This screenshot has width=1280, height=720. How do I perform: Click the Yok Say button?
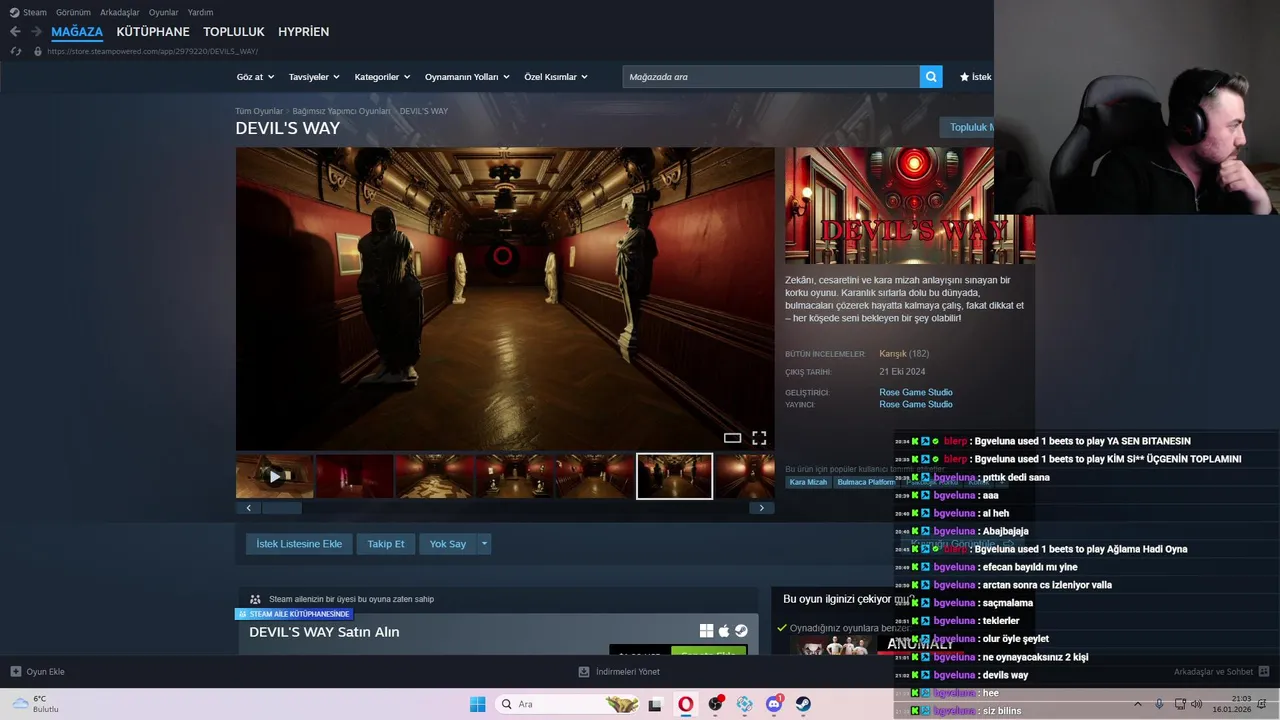448,544
